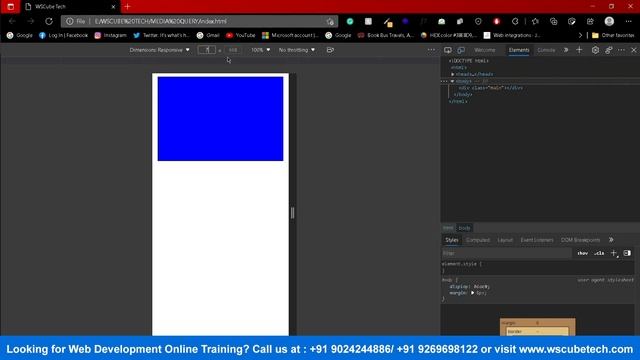The width and height of the screenshot is (640, 360).
Task: Open the Gmail bookmark
Action: (x=208, y=36)
